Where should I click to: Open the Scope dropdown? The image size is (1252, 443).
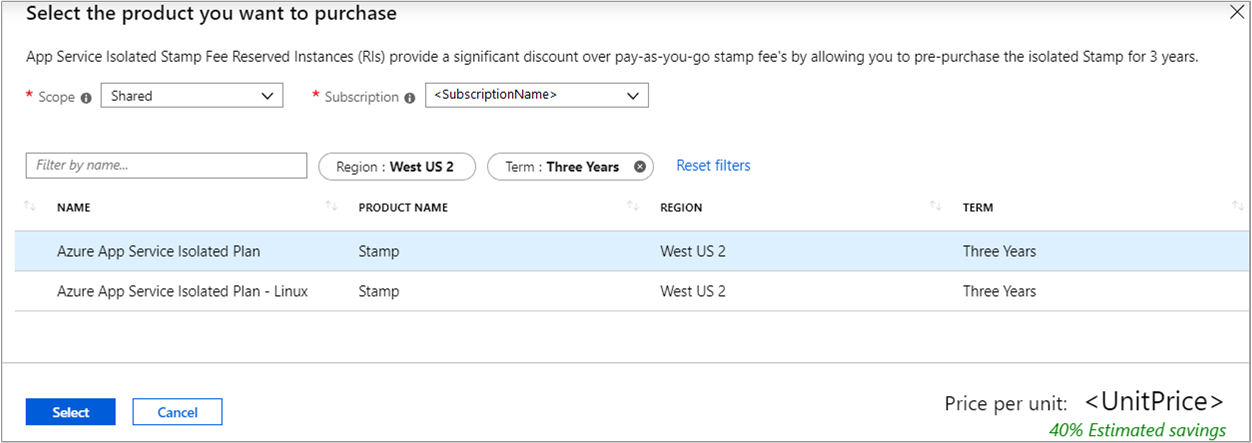192,96
